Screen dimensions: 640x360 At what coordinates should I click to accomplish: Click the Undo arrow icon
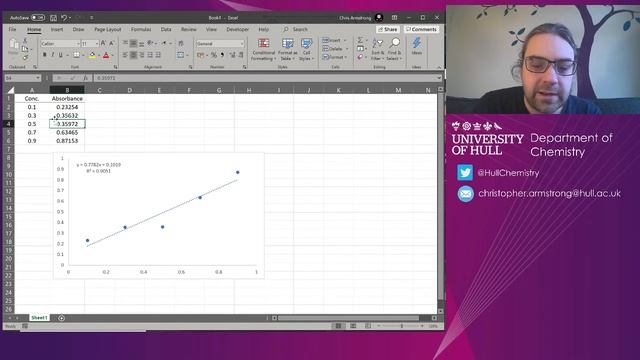tap(64, 18)
